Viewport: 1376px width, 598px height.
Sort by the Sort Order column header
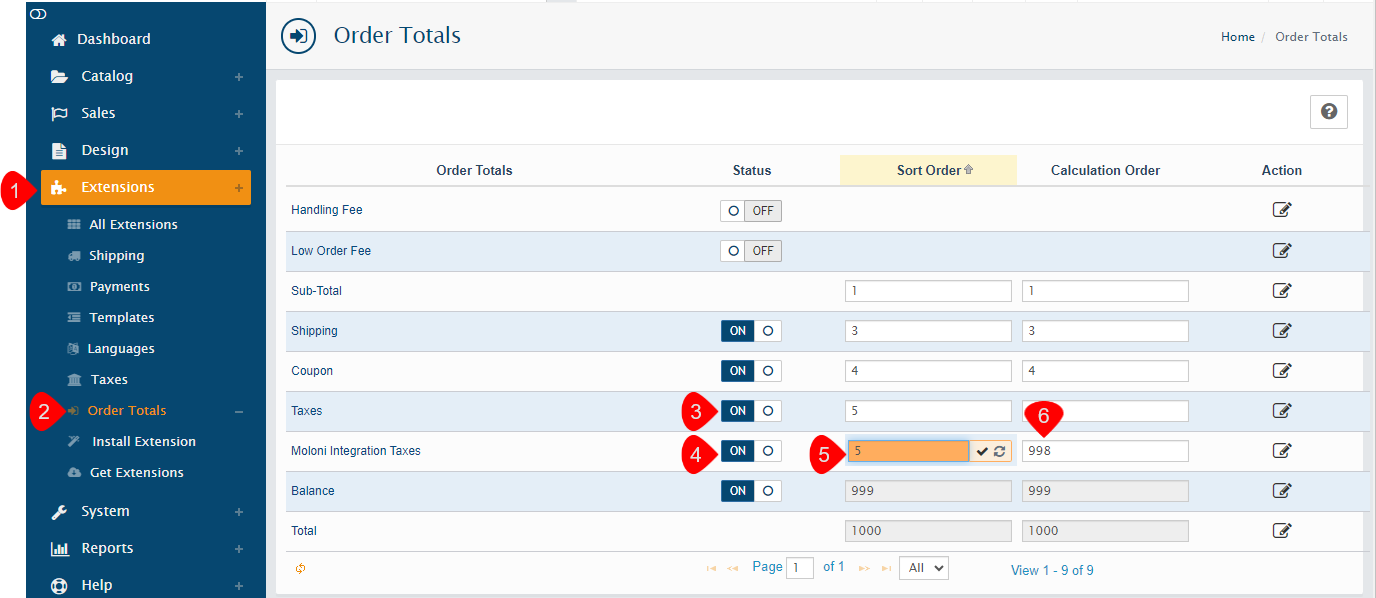coord(928,170)
